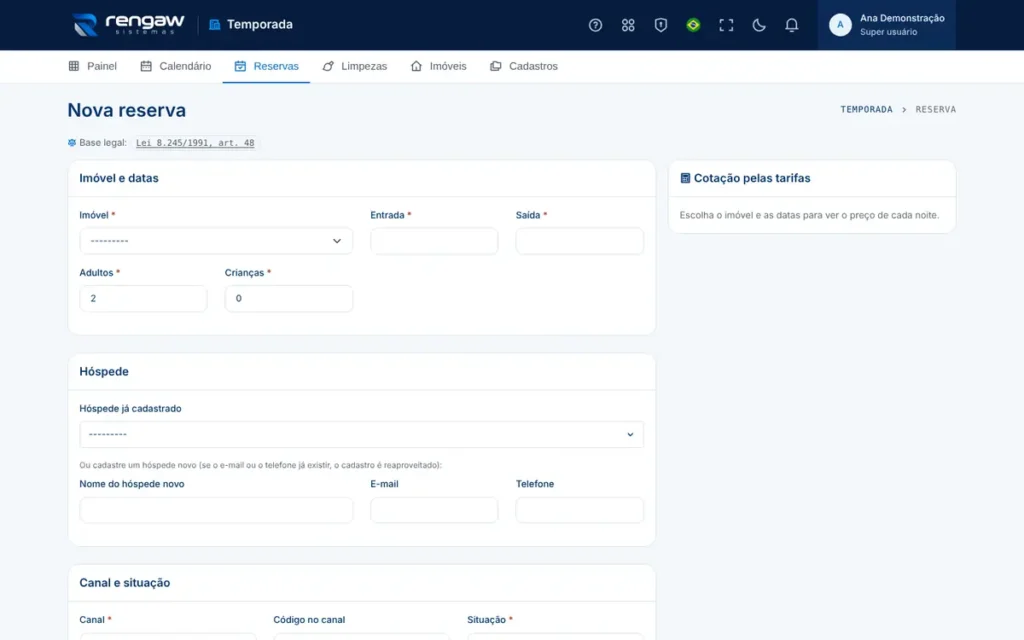Image resolution: width=1024 pixels, height=640 pixels.
Task: Click the Nome do hóspede novo field
Action: [216, 510]
